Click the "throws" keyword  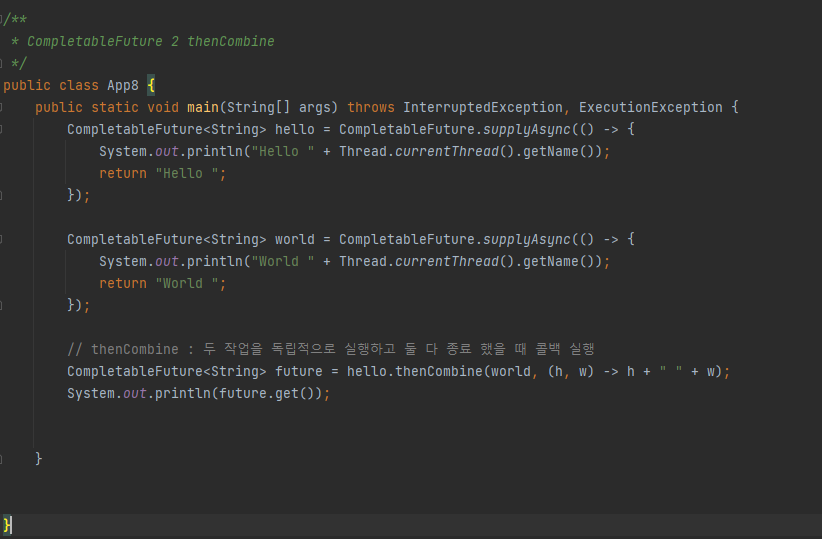pos(371,107)
